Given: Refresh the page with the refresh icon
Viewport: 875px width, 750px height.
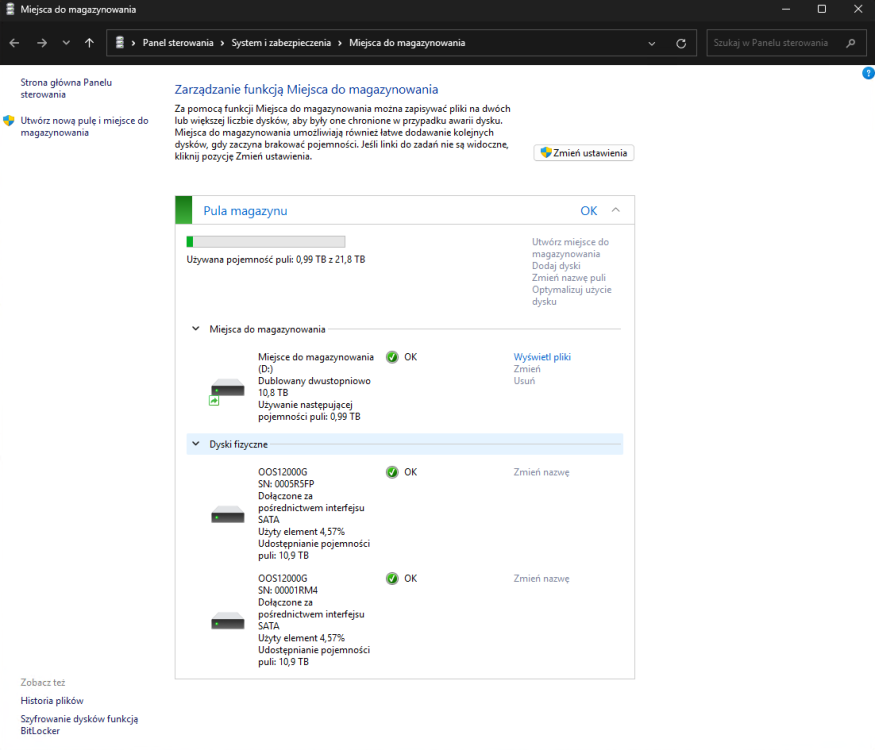Looking at the screenshot, I should [x=680, y=42].
